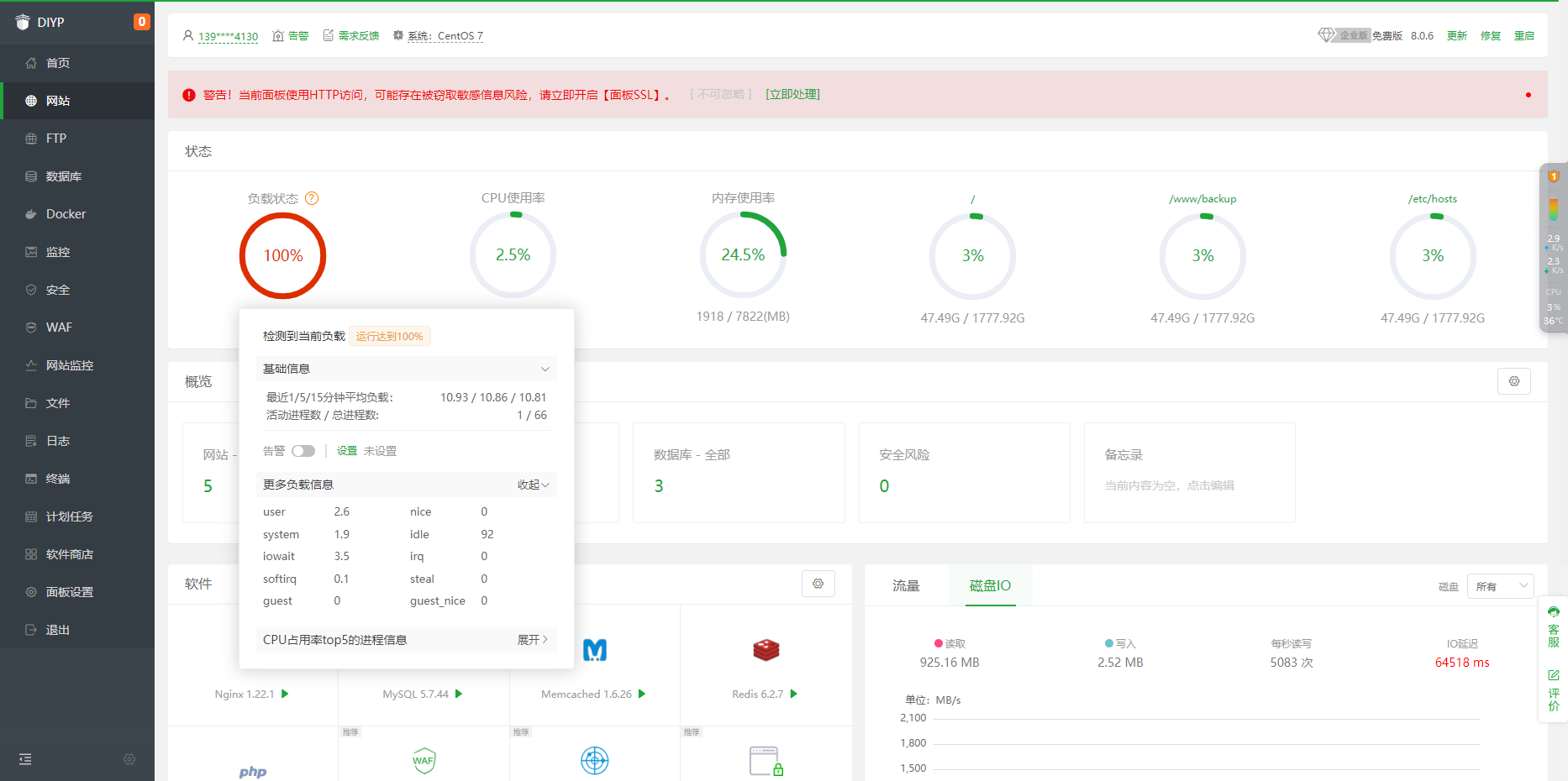The height and width of the screenshot is (781, 1568).
Task: Click the /etc/hosts disk gauge
Action: click(1433, 255)
